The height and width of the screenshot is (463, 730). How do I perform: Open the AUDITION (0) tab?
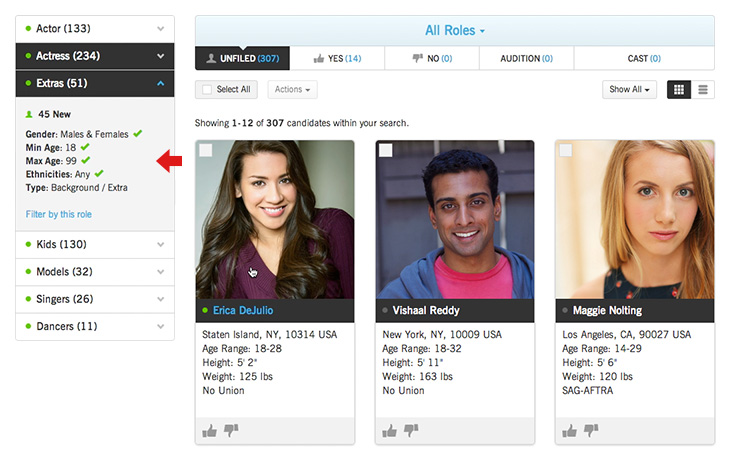[x=525, y=59]
